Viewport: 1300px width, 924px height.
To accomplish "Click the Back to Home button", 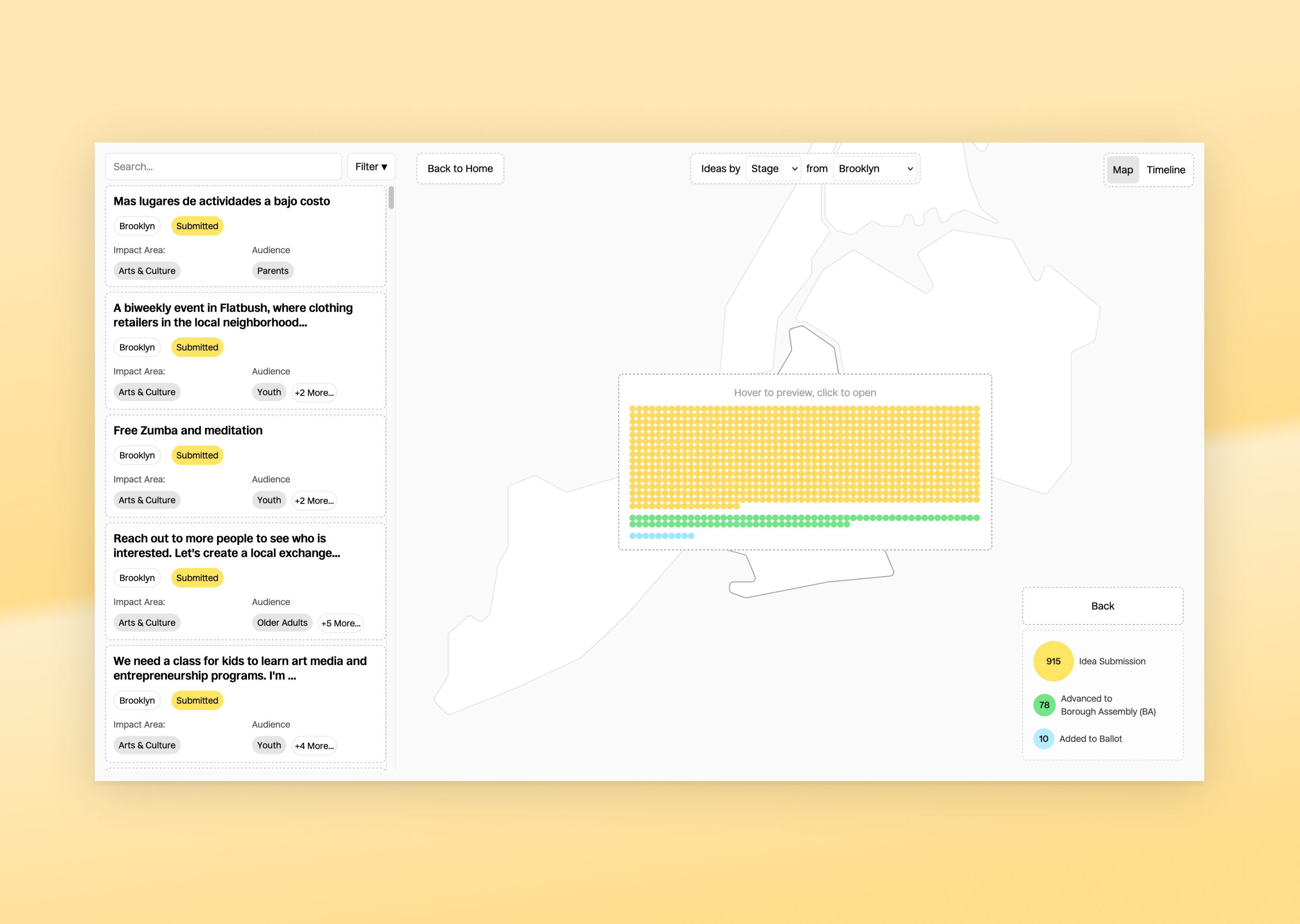I will [460, 168].
